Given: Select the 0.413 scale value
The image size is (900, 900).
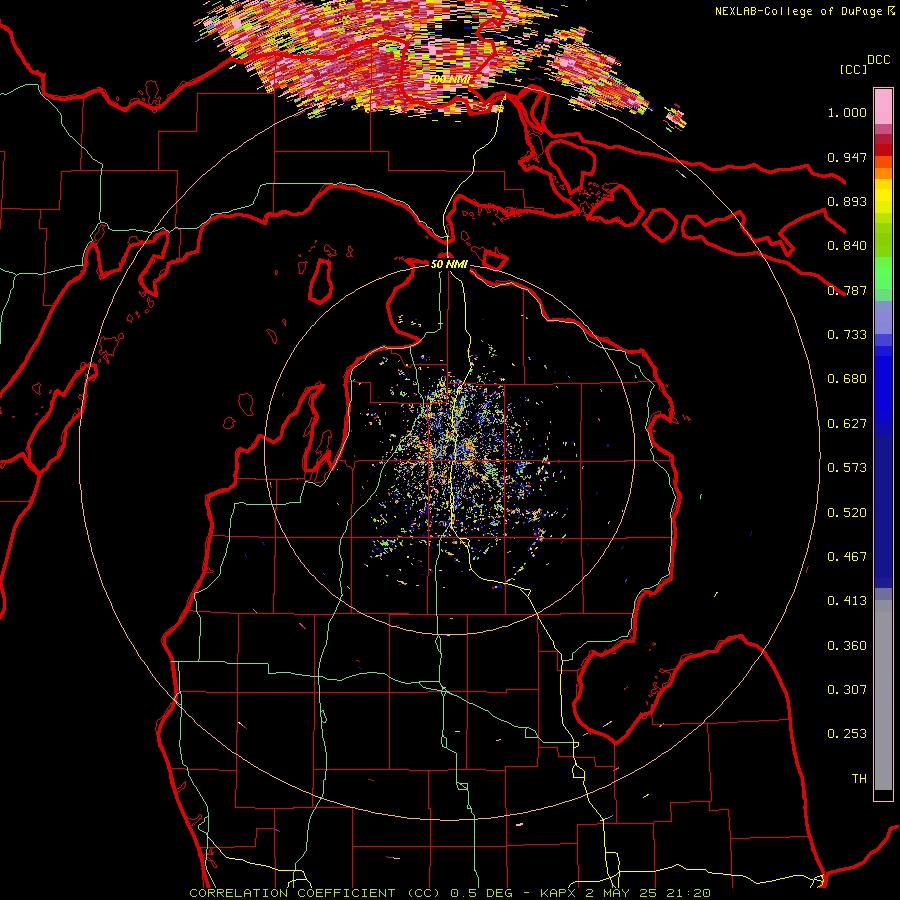Looking at the screenshot, I should [x=847, y=601].
